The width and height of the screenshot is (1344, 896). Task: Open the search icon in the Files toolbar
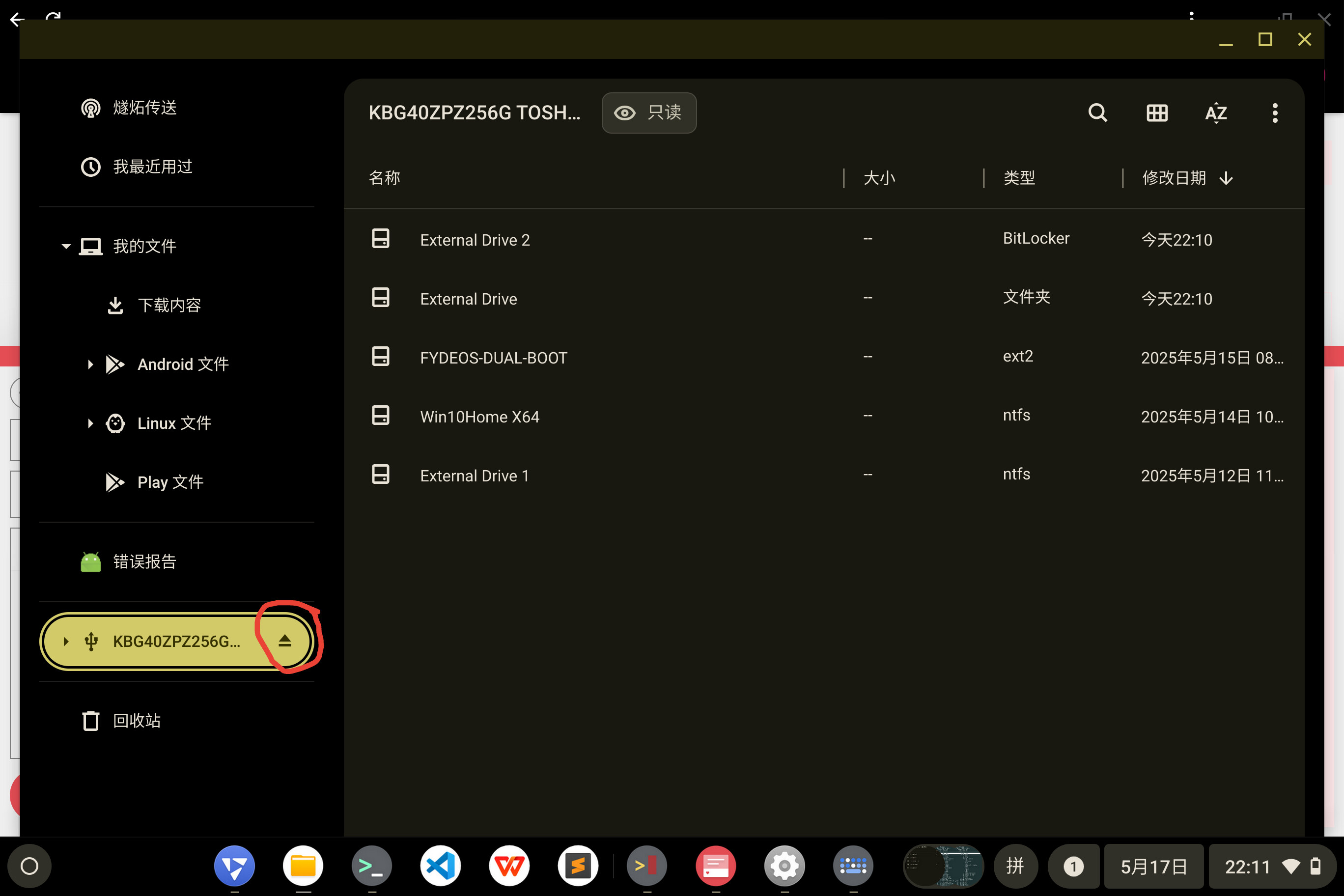(1097, 112)
